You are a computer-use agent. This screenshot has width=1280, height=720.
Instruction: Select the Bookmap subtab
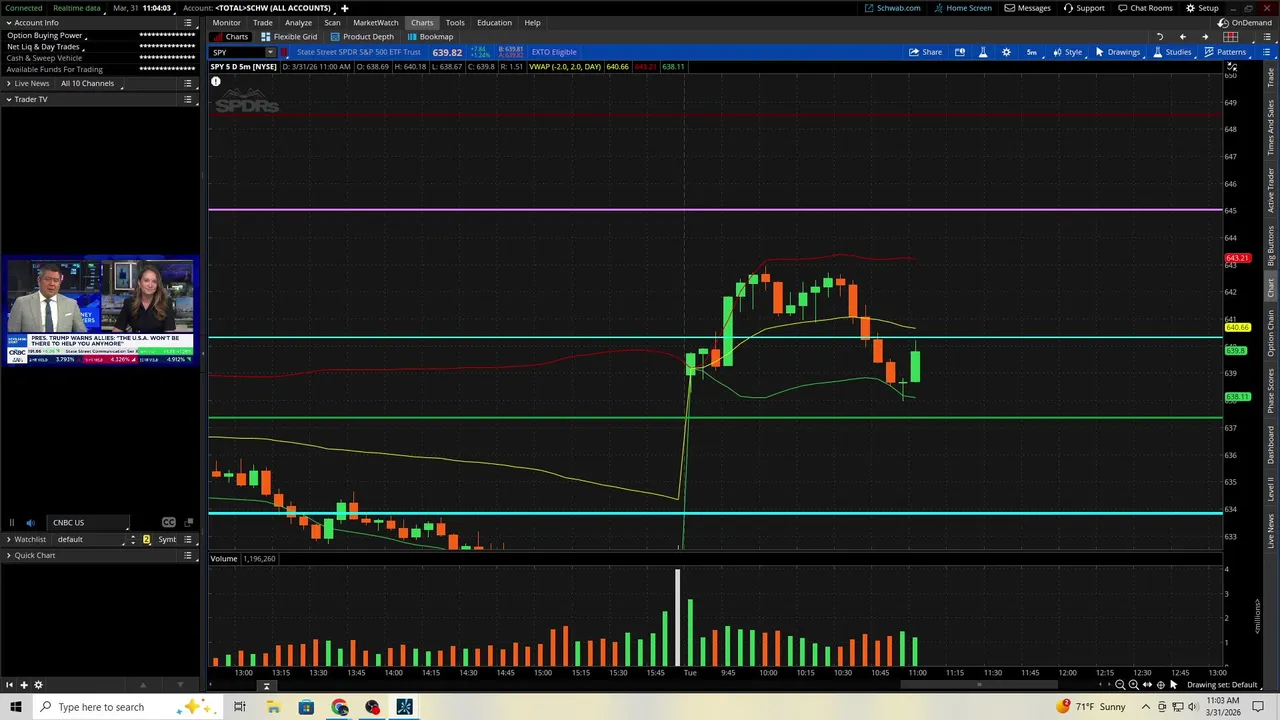(x=430, y=37)
